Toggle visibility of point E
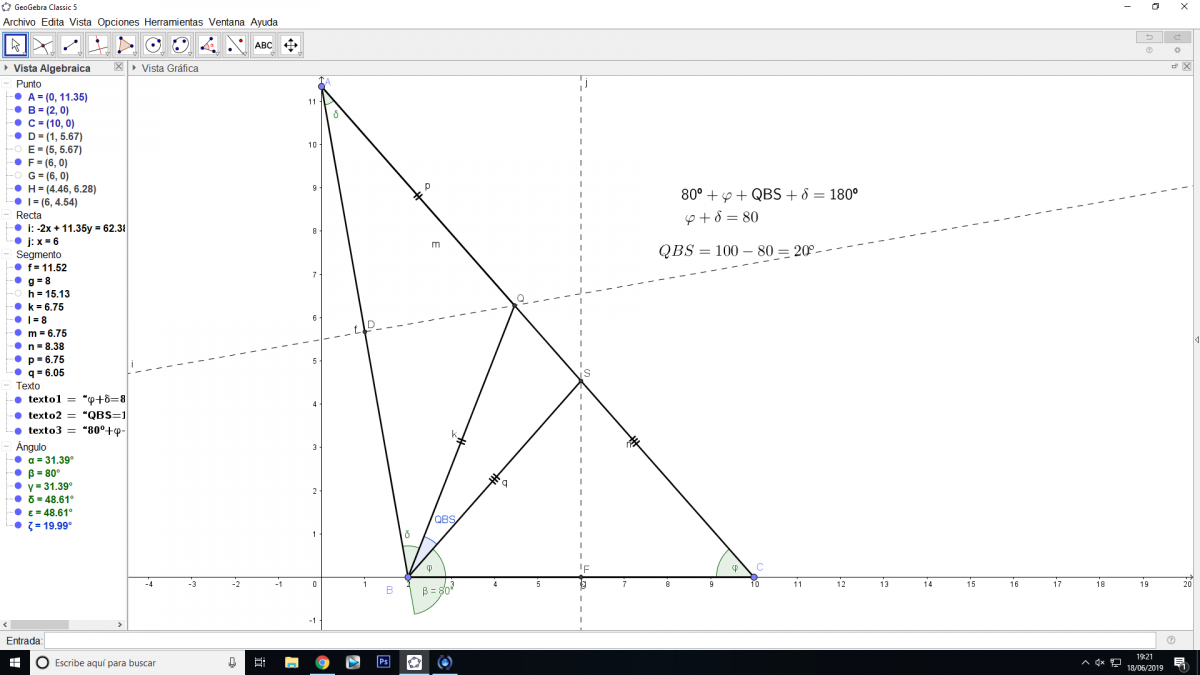This screenshot has width=1200, height=675. click(x=18, y=149)
